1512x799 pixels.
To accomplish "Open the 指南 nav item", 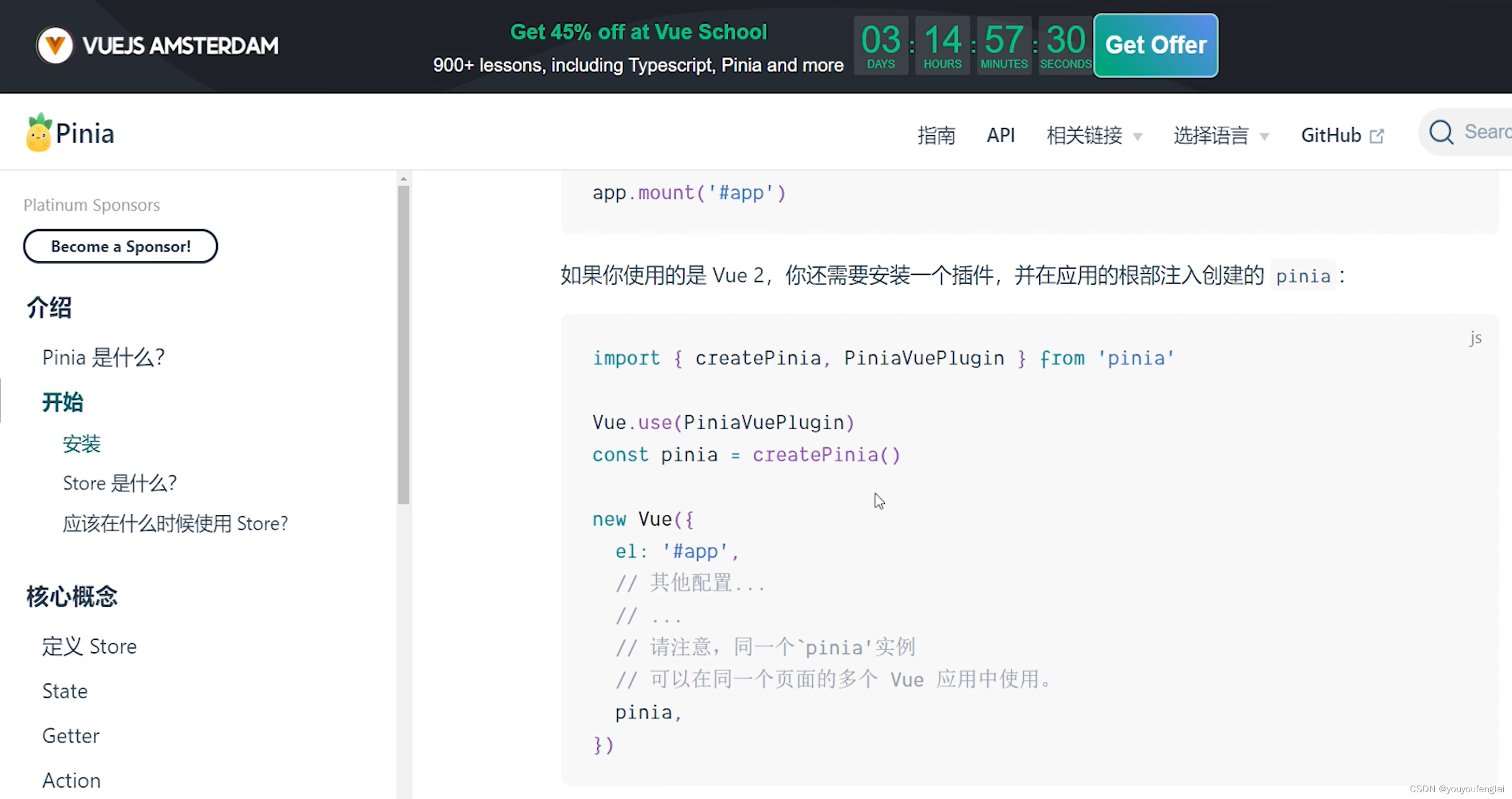I will tap(936, 135).
